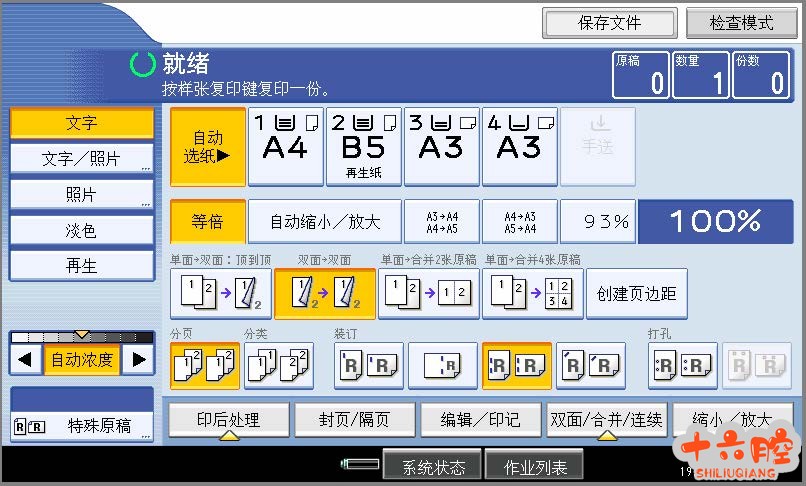Select the 单面→双面 duplex icon
Image resolution: width=806 pixels, height=486 pixels.
[x=216, y=293]
